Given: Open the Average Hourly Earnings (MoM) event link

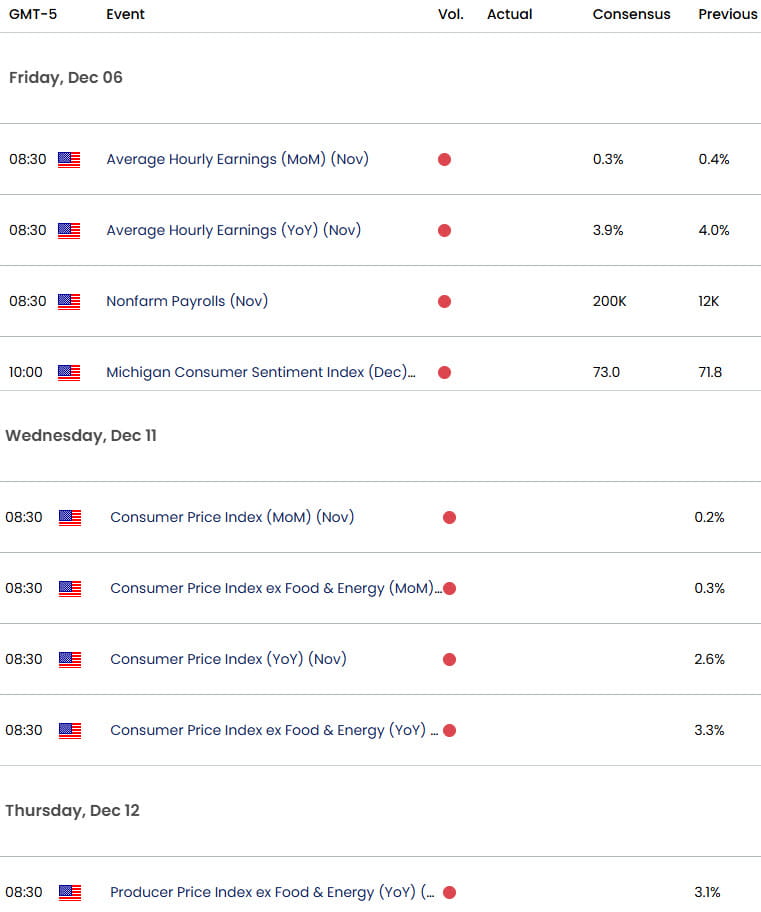Looking at the screenshot, I should tap(237, 159).
